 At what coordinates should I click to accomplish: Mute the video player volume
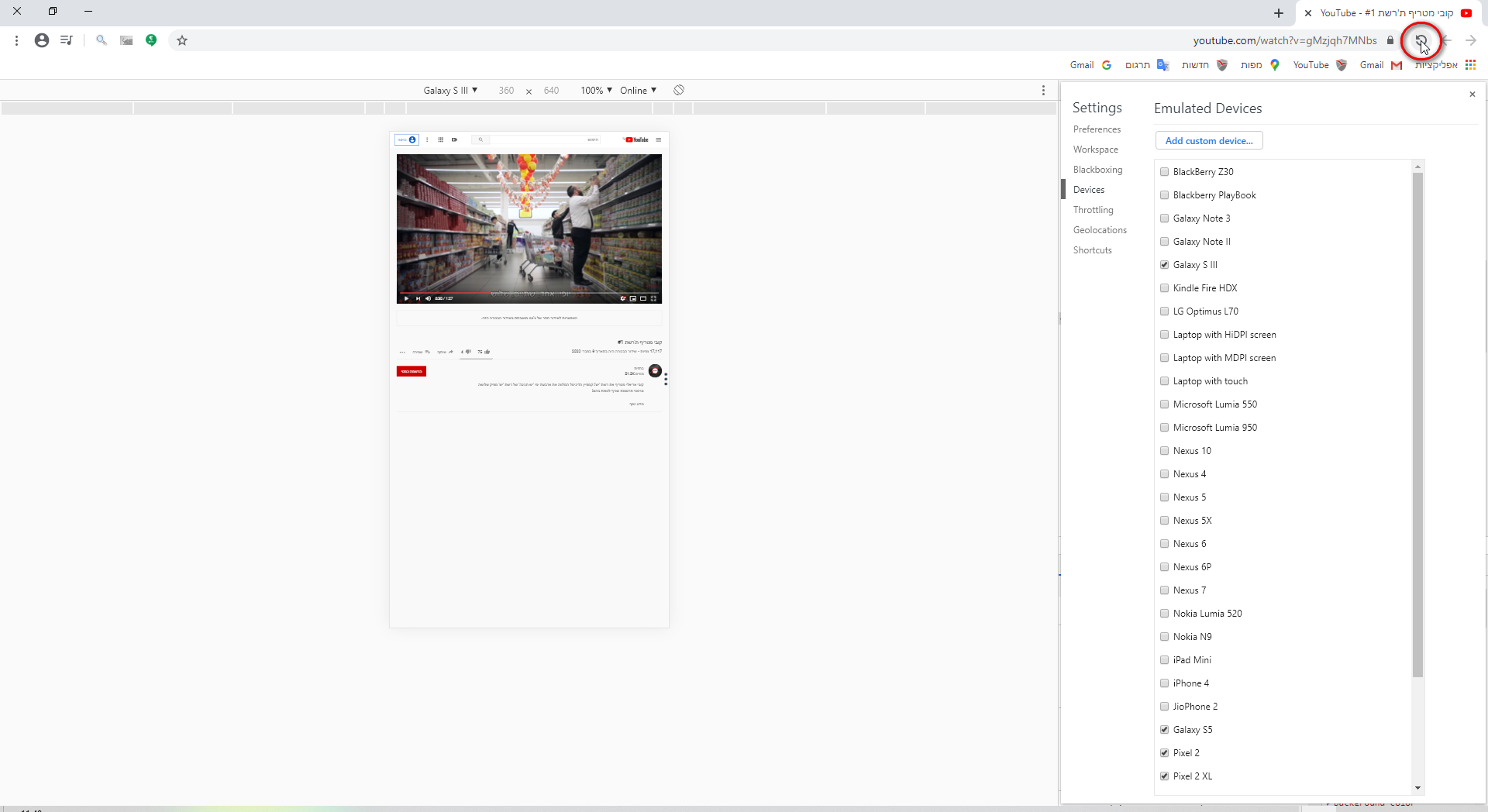click(x=429, y=298)
